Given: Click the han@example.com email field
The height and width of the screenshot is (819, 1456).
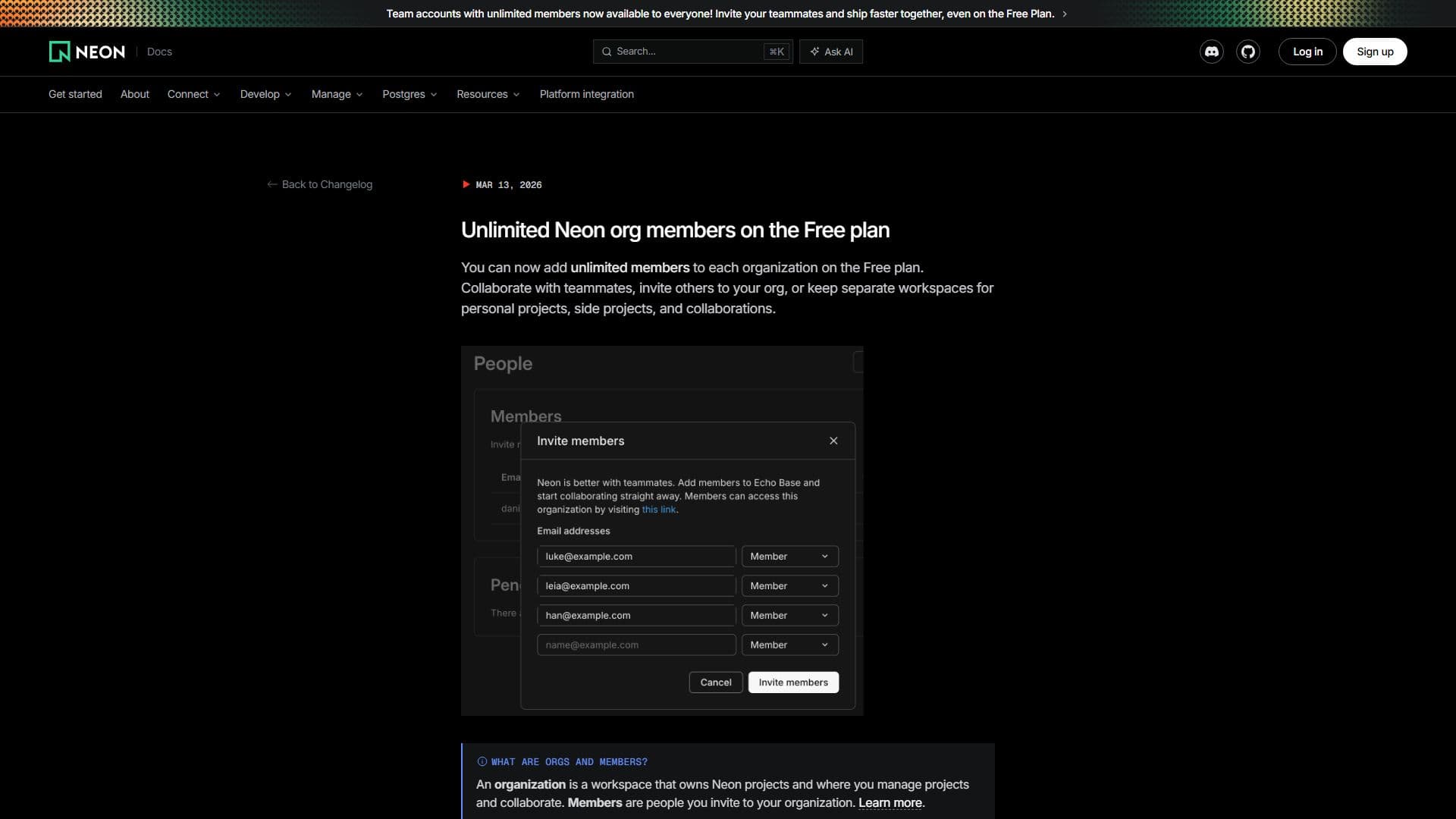Looking at the screenshot, I should (636, 615).
